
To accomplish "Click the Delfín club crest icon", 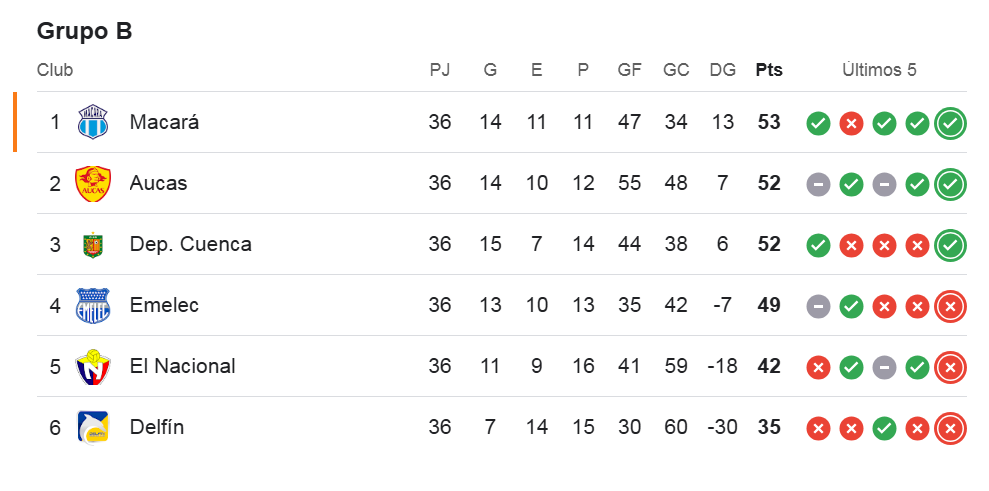I will [x=93, y=428].
